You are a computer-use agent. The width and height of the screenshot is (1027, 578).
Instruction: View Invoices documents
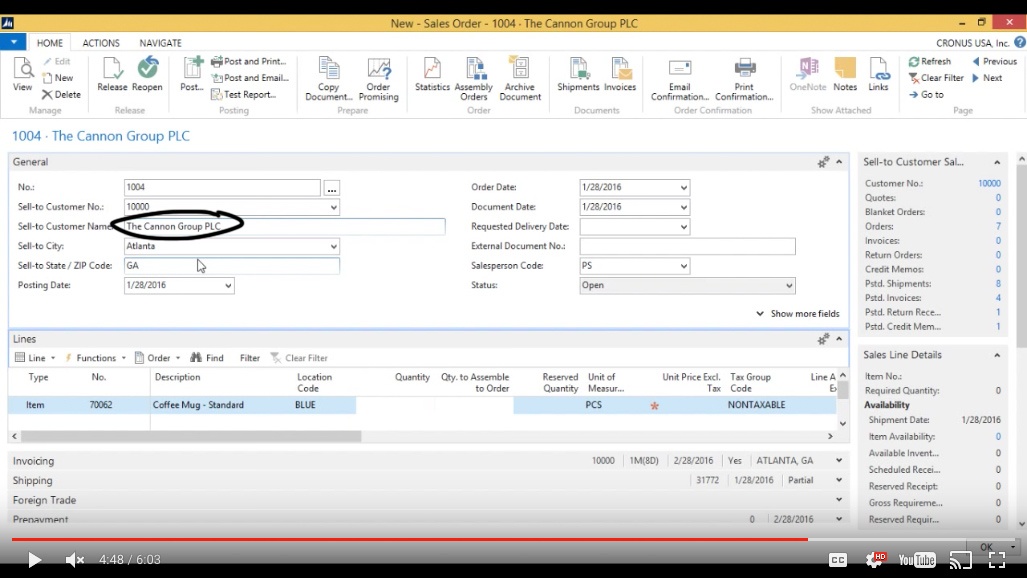(x=620, y=74)
